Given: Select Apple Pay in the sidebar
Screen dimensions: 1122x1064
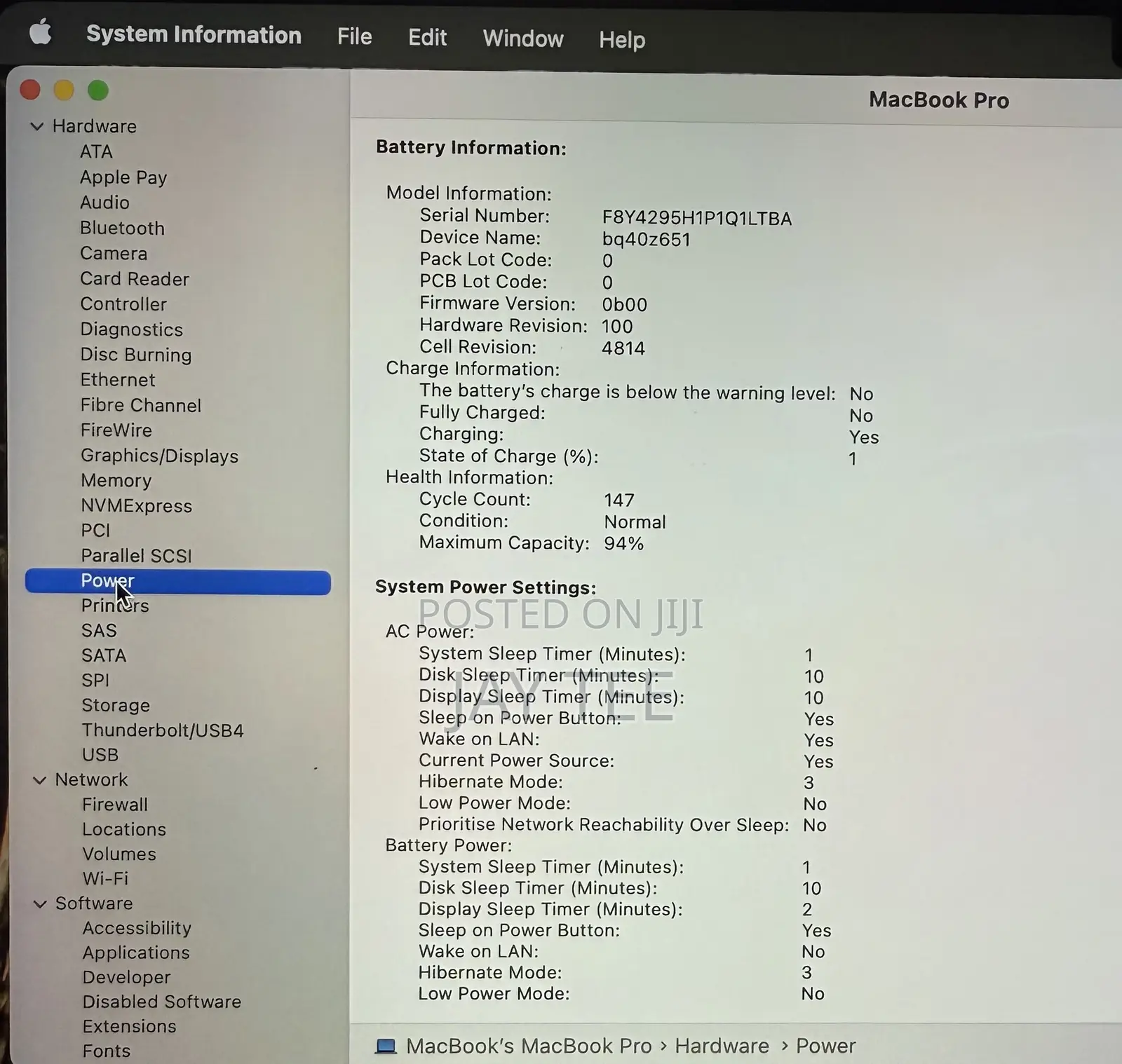Looking at the screenshot, I should [x=123, y=177].
